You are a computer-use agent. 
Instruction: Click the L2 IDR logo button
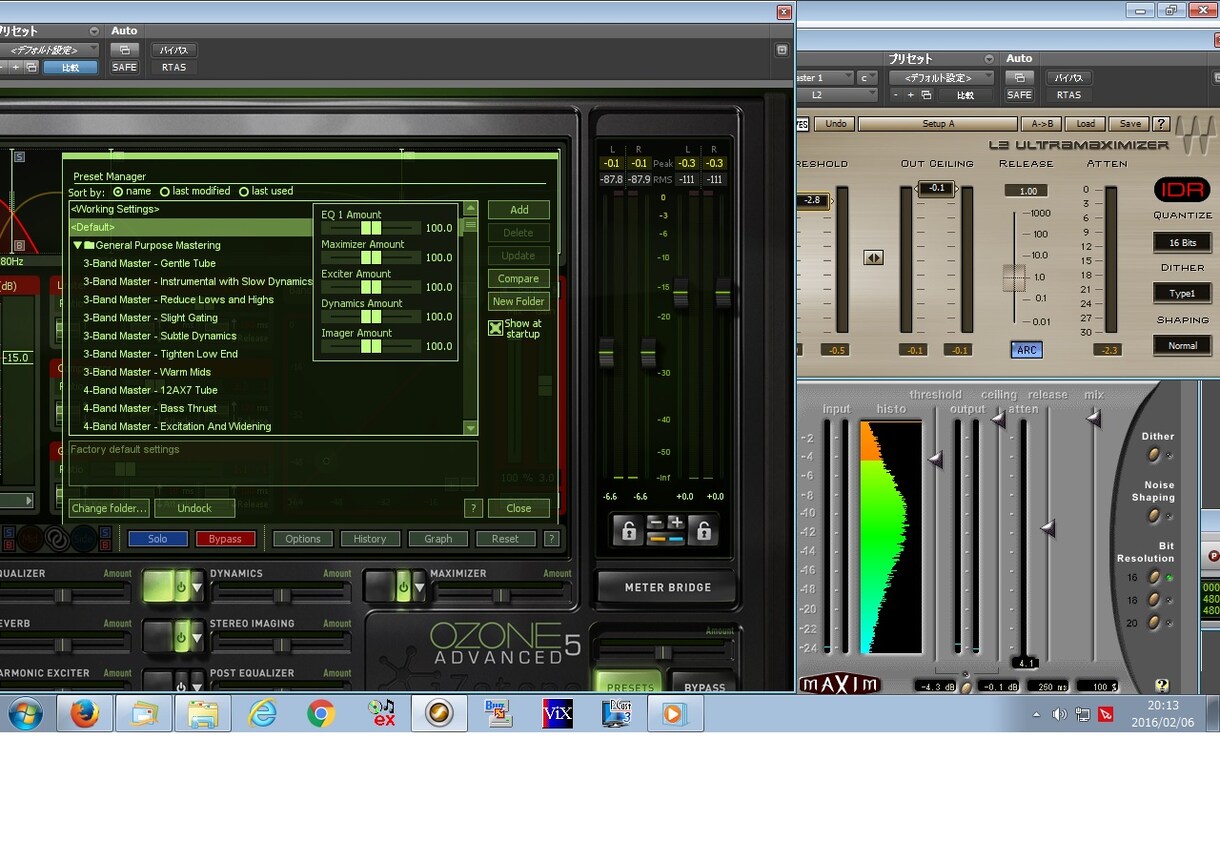[1182, 189]
